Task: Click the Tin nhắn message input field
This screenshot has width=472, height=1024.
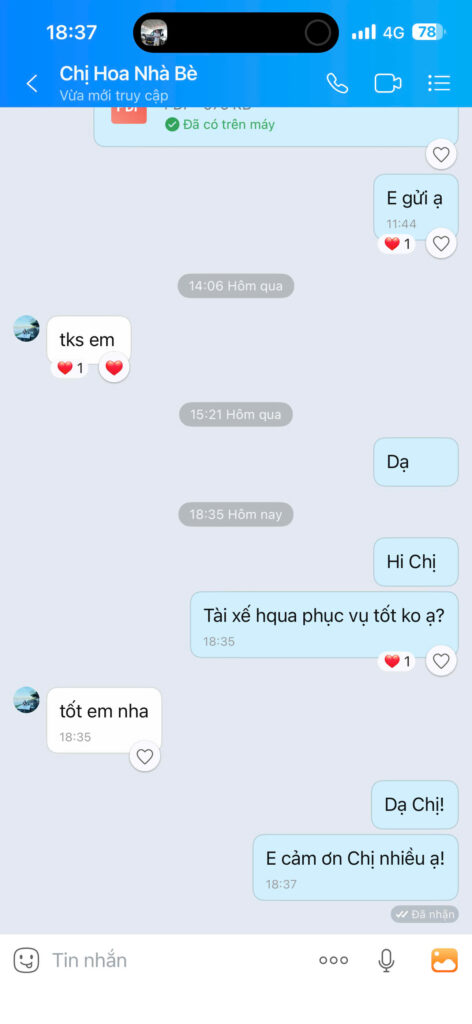Action: tap(176, 960)
